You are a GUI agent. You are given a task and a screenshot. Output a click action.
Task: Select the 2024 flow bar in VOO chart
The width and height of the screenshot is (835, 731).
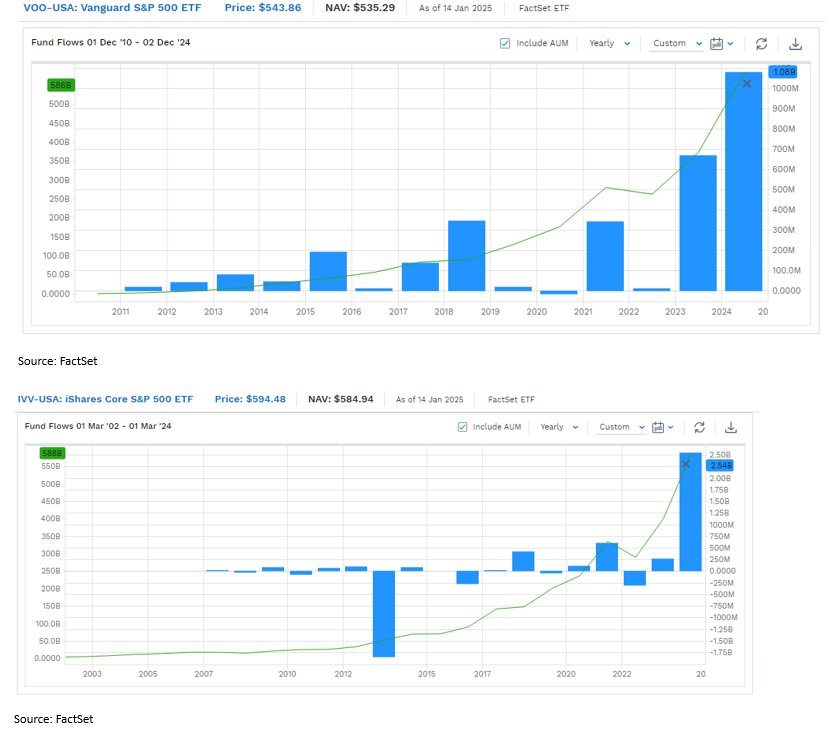click(743, 182)
